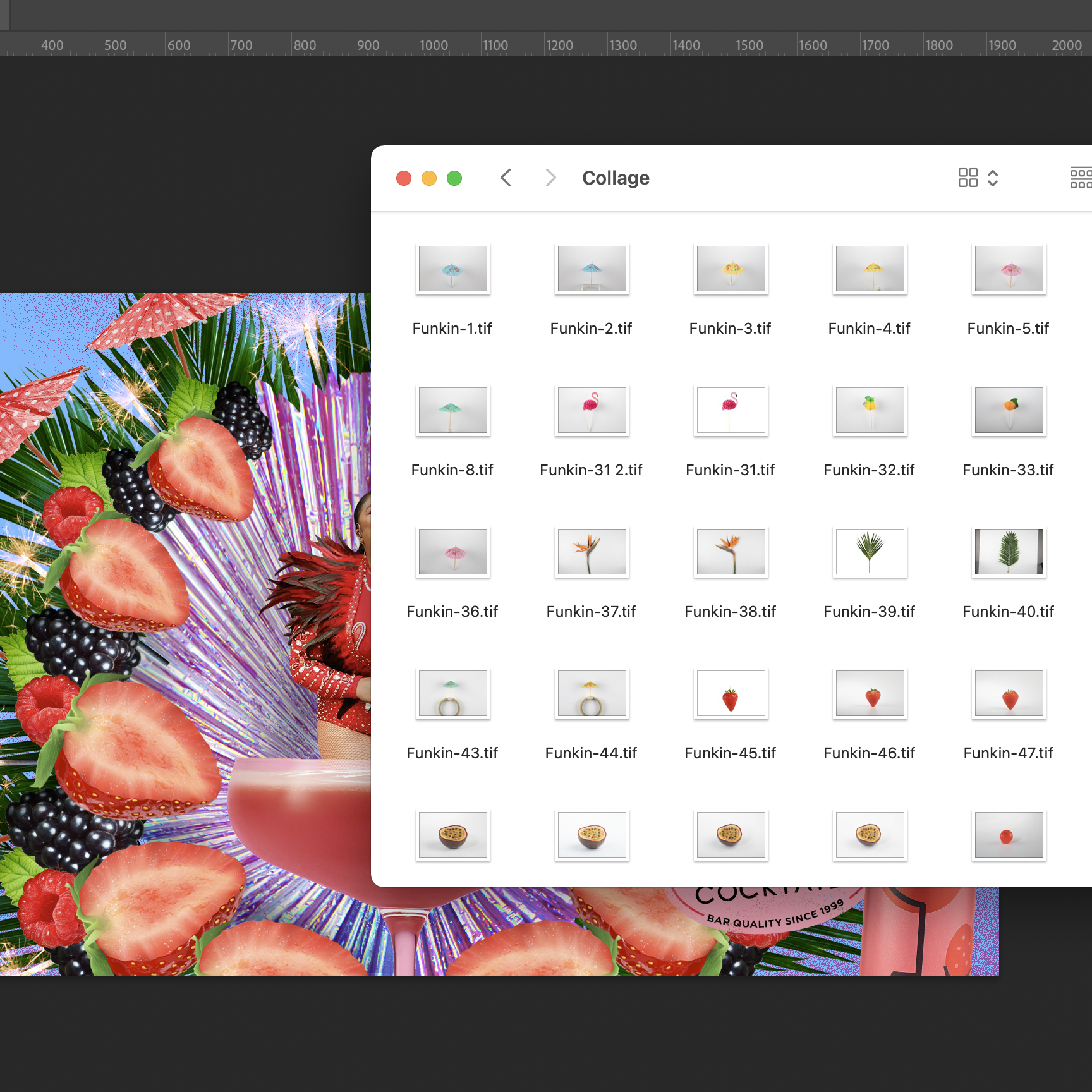
Task: Open the group-by grid icon in Finder toolbar
Action: coord(1081,178)
